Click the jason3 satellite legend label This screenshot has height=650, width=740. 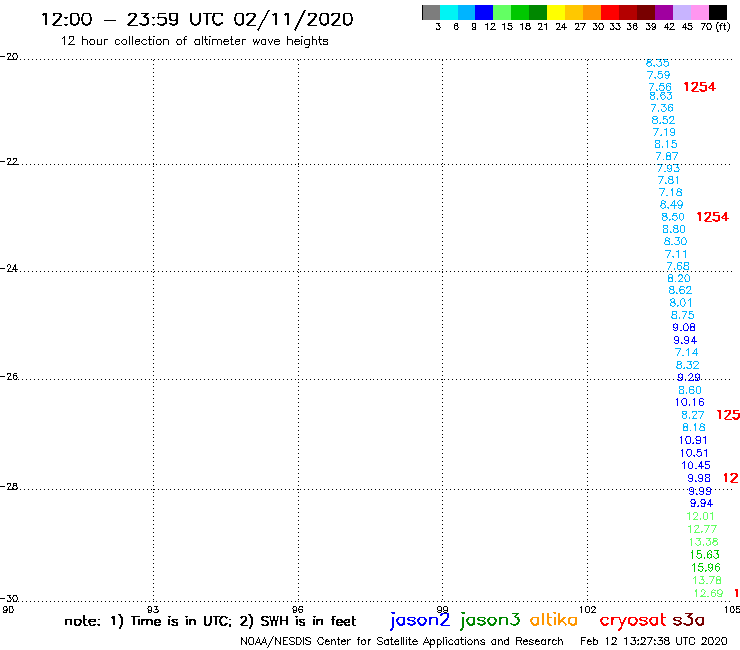[x=490, y=620]
